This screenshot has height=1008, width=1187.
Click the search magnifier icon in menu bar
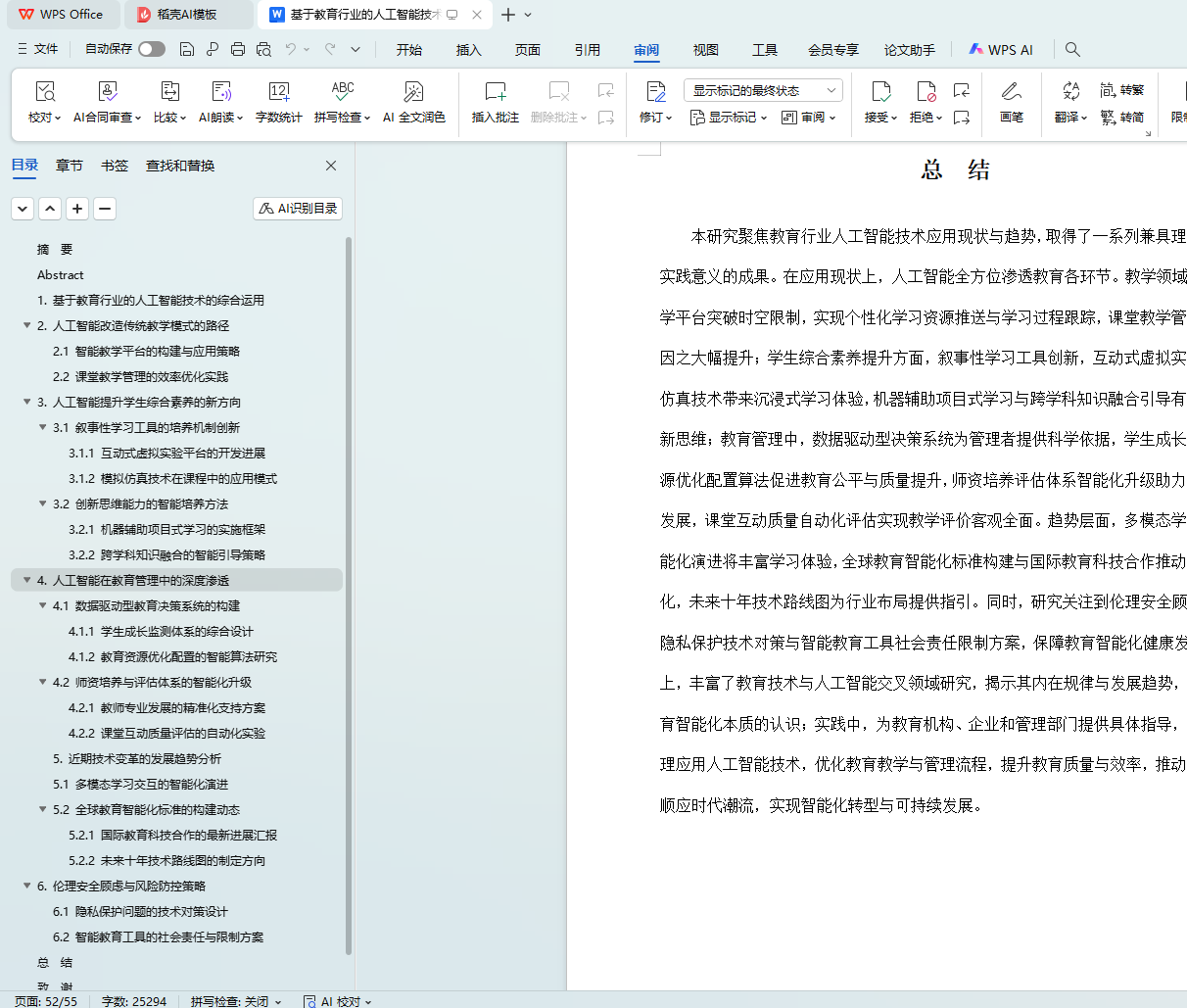pyautogui.click(x=1072, y=49)
